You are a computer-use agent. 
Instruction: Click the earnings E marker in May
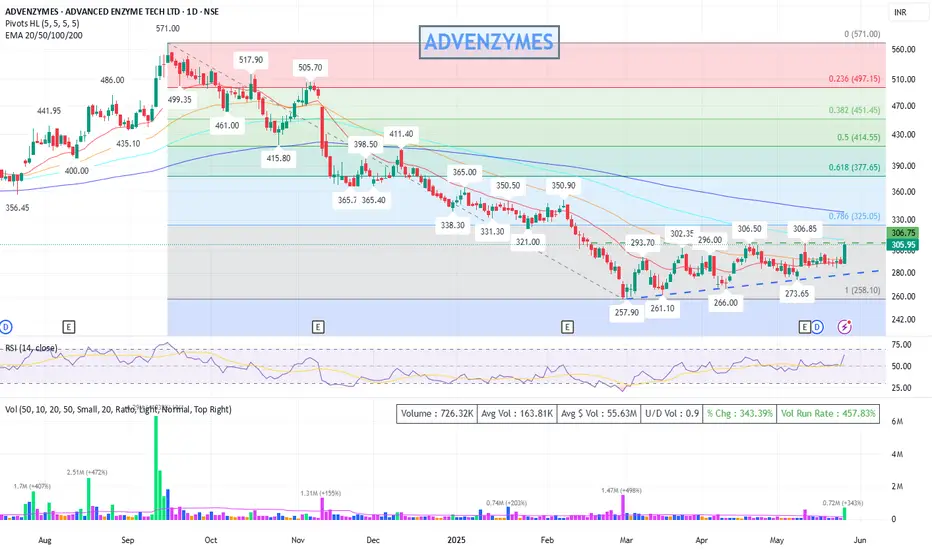tap(804, 326)
